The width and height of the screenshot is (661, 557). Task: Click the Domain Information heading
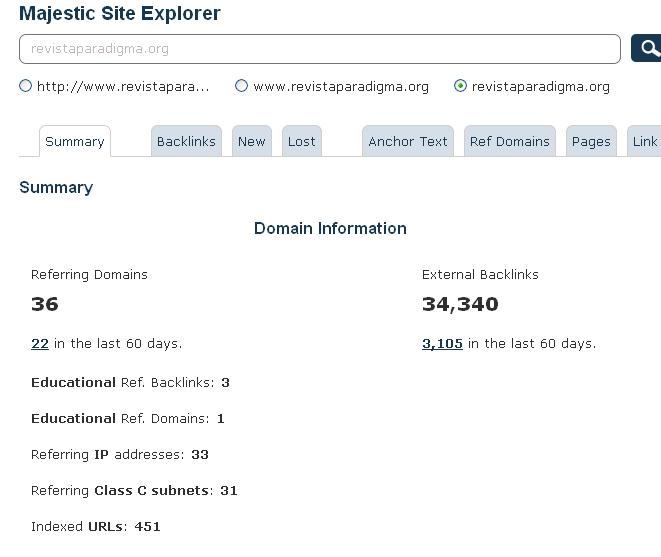pyautogui.click(x=330, y=228)
